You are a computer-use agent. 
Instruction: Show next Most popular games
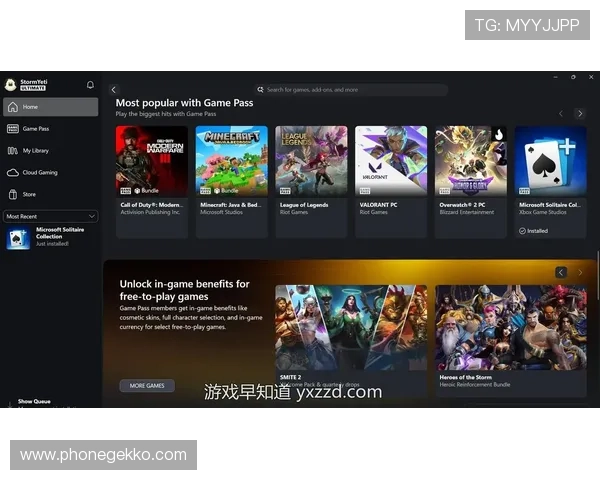click(580, 114)
